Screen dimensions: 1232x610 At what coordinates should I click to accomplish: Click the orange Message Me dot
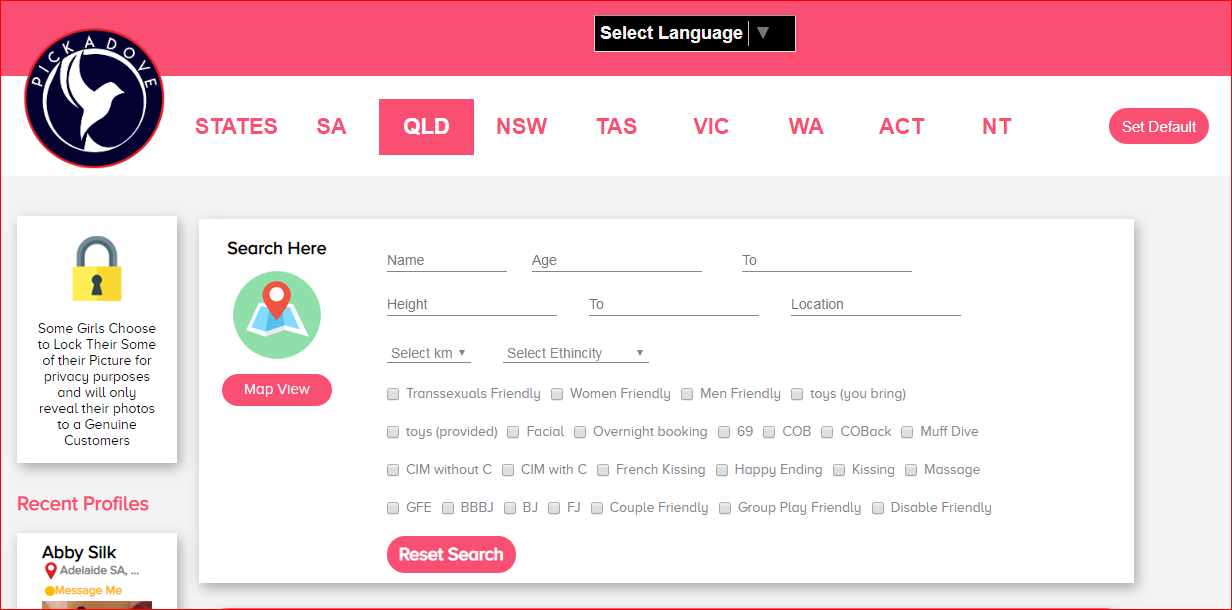click(48, 591)
